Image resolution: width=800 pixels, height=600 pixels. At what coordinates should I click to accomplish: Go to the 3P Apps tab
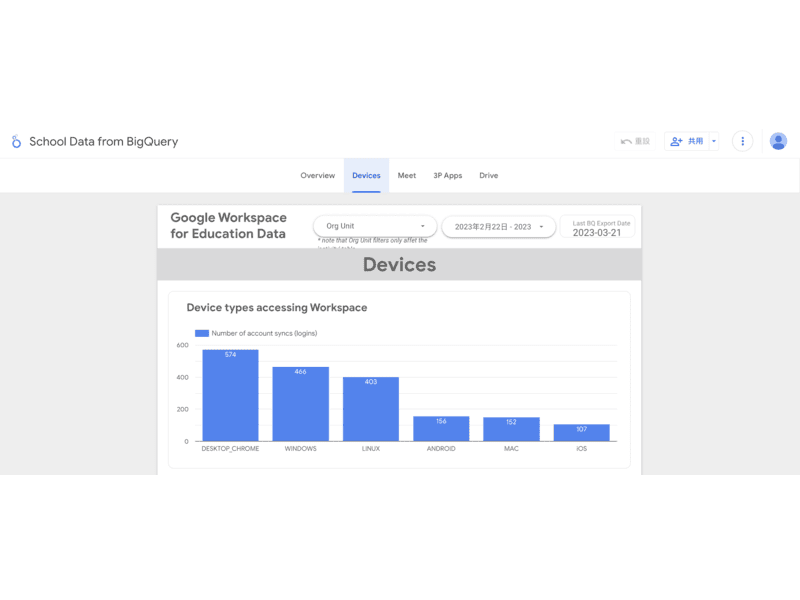(x=447, y=176)
